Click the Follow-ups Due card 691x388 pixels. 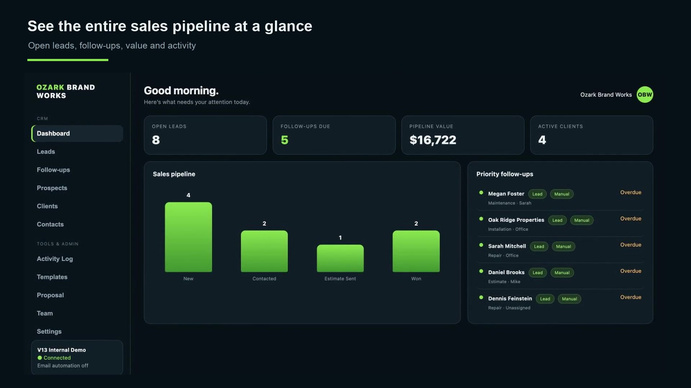point(334,135)
